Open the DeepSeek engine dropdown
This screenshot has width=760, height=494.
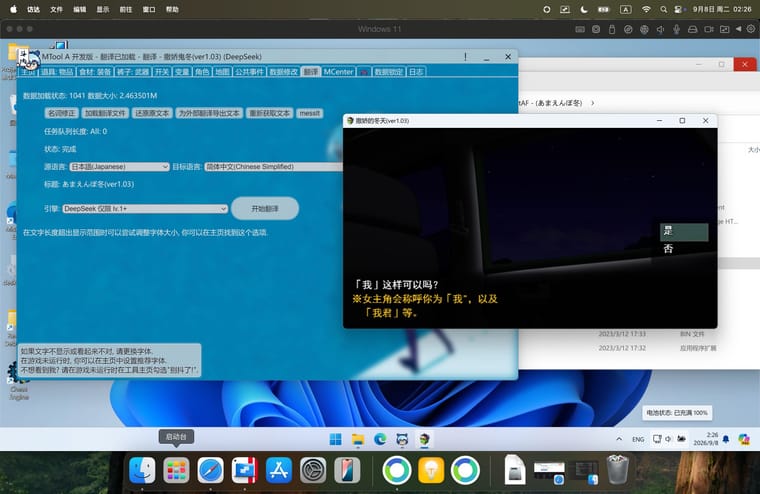click(x=145, y=208)
